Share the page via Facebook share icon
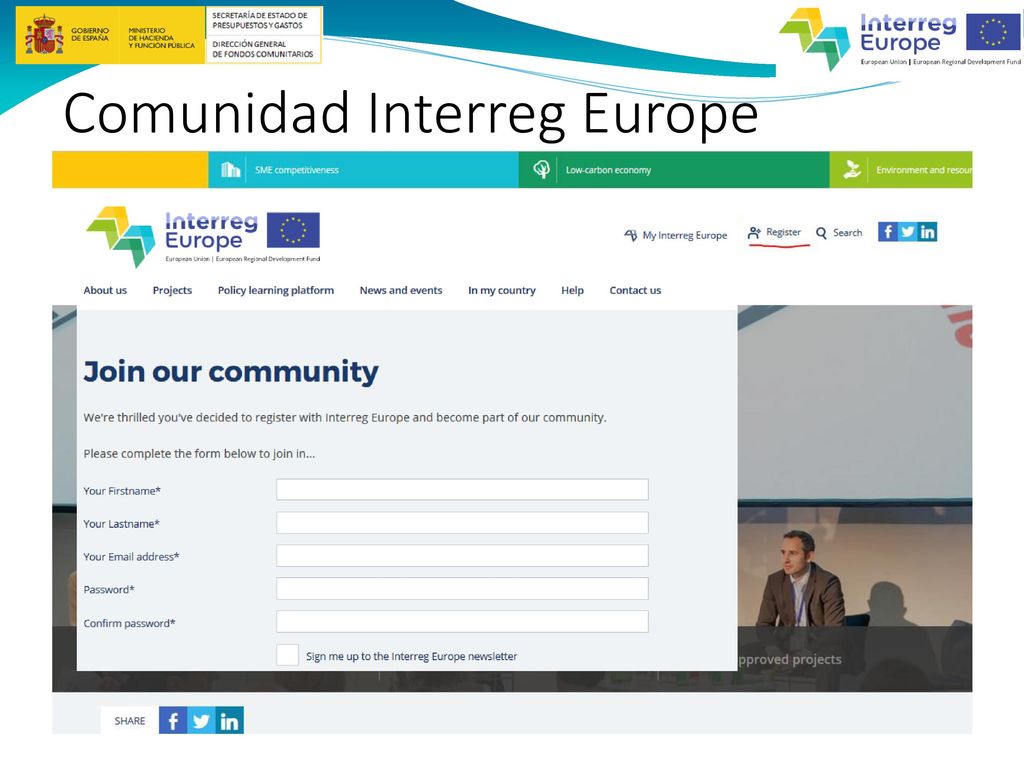1024x768 pixels. (x=173, y=720)
